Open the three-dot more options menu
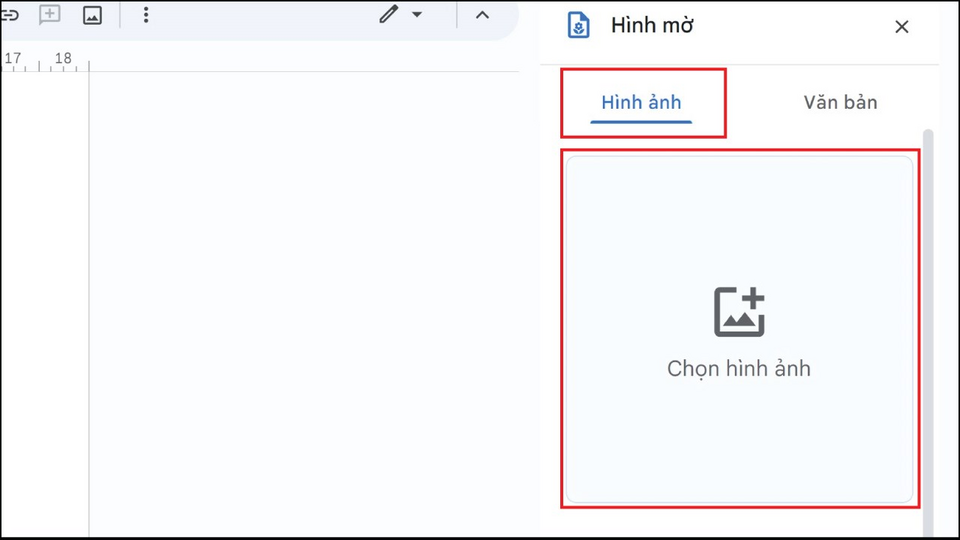 coord(146,15)
